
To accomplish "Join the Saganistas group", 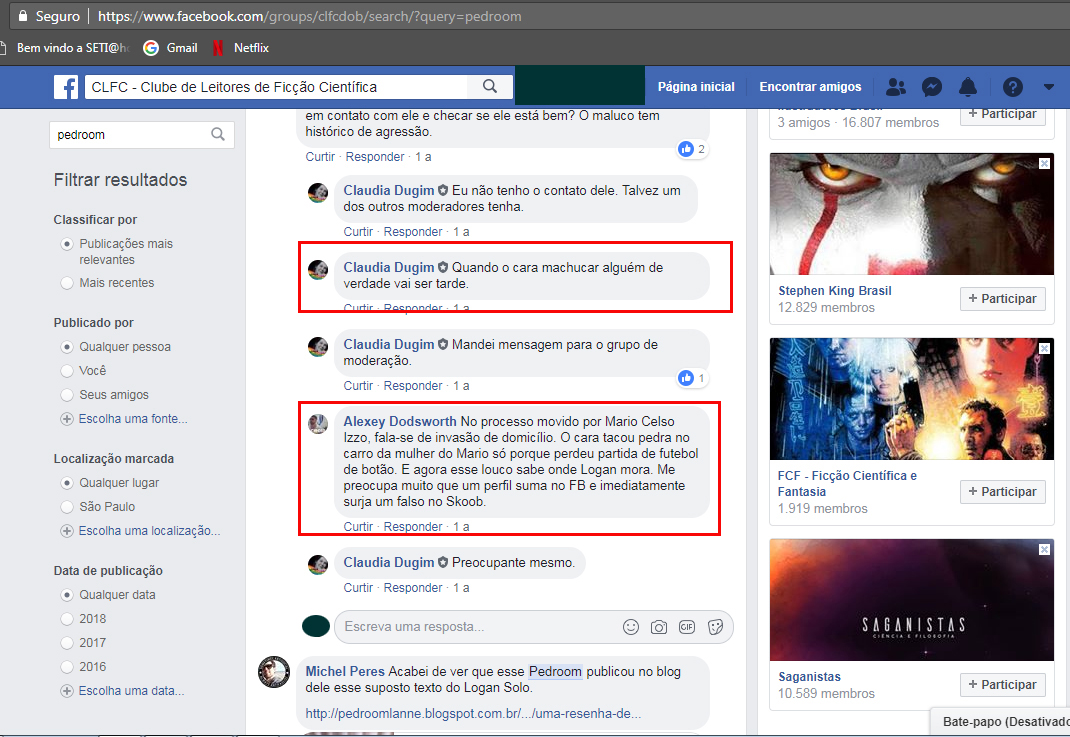I will (1002, 684).
